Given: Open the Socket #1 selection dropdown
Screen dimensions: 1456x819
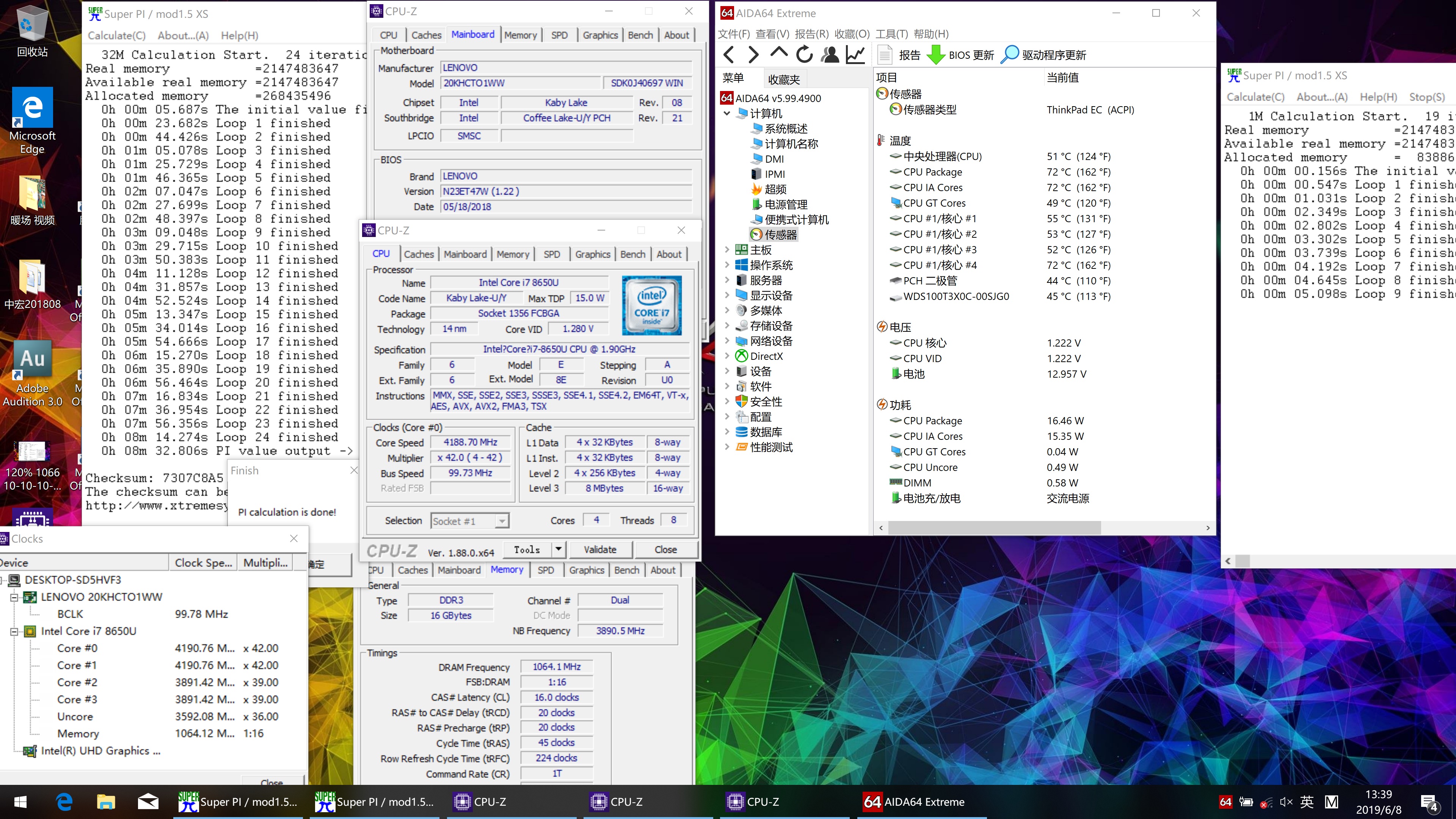Looking at the screenshot, I should [x=502, y=521].
